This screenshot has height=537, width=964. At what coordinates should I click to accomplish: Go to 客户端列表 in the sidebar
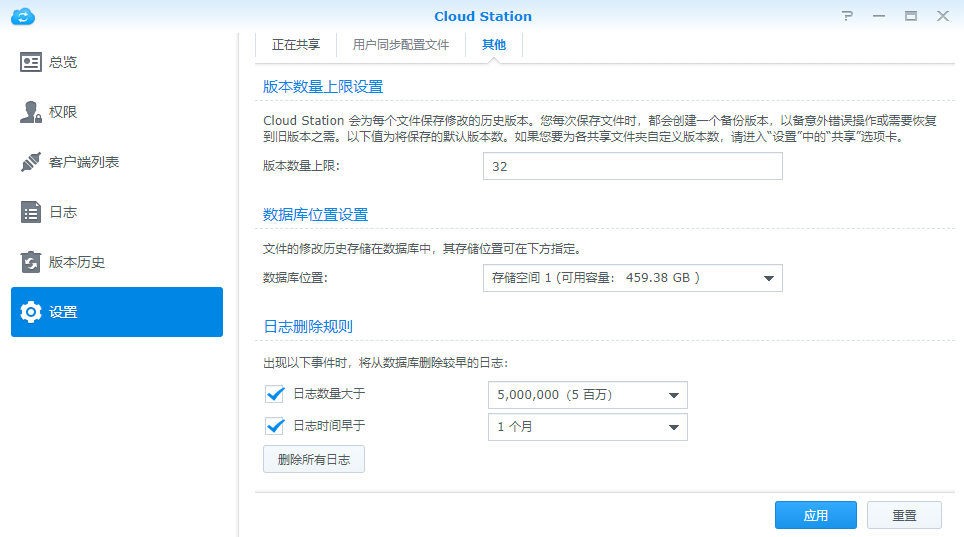coord(117,162)
